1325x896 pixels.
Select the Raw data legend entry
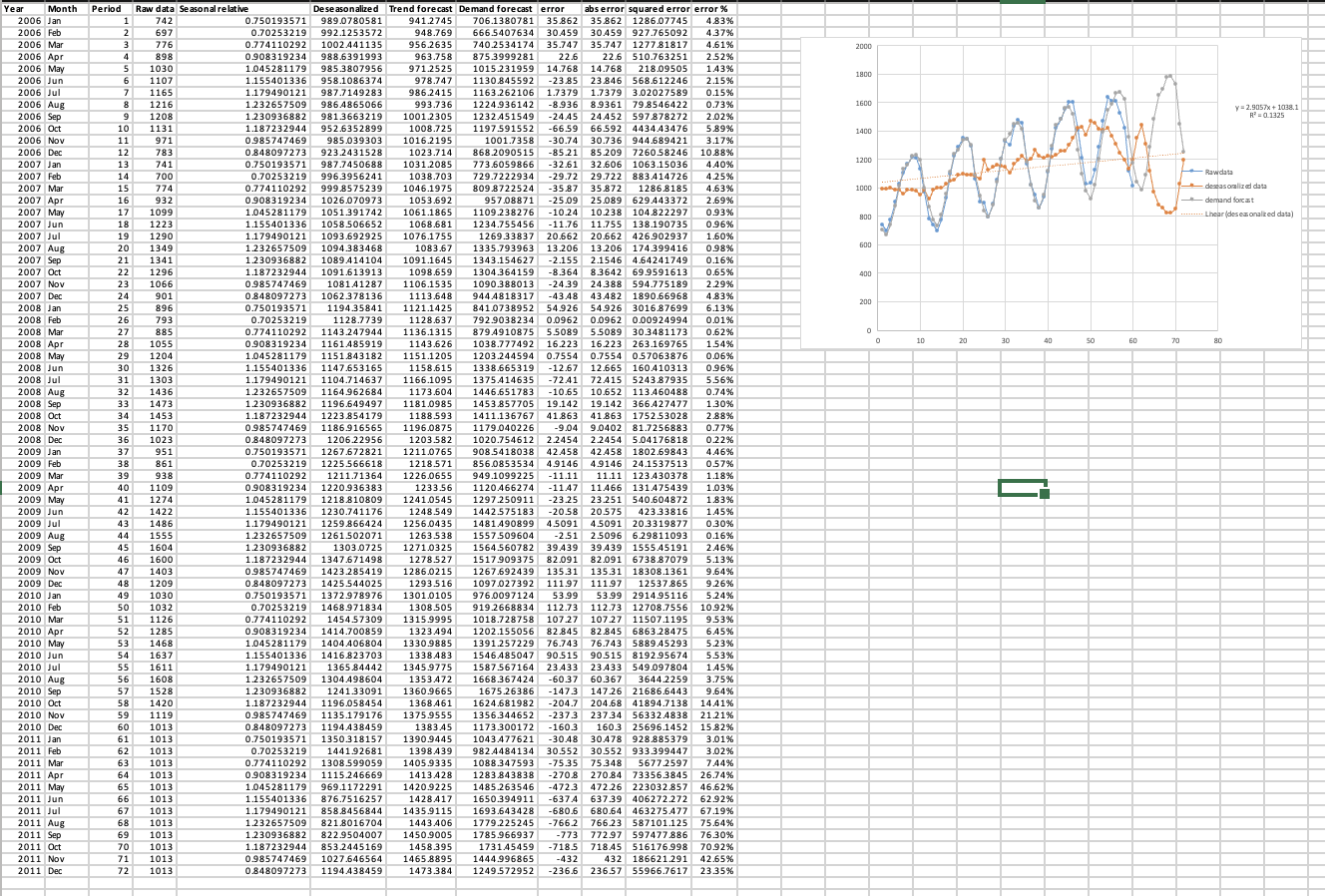(1217, 172)
